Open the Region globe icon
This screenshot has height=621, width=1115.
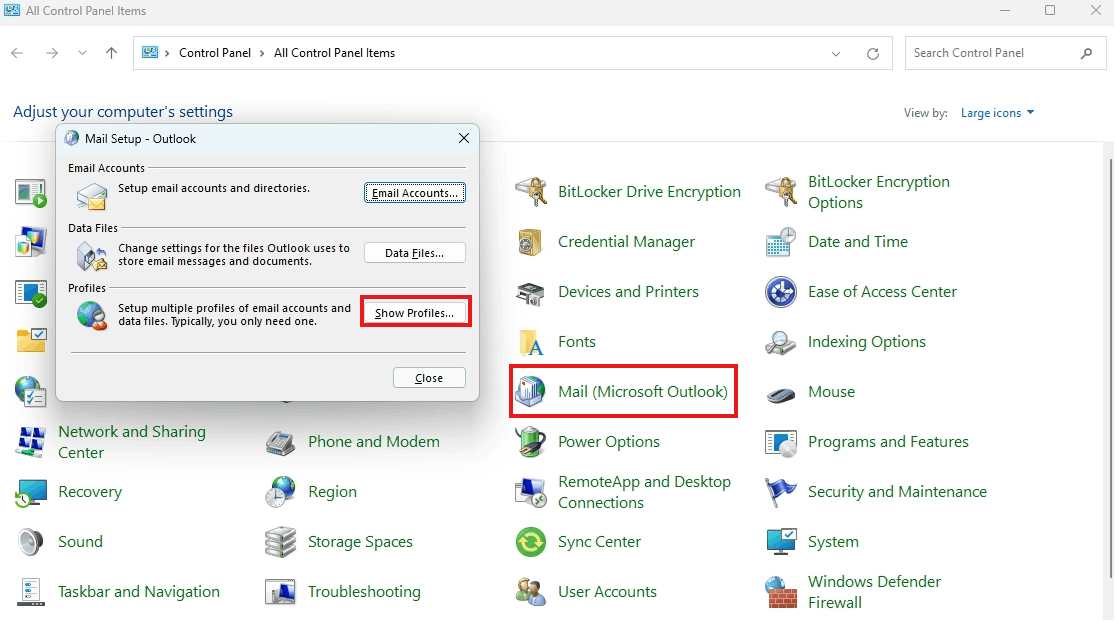click(280, 492)
